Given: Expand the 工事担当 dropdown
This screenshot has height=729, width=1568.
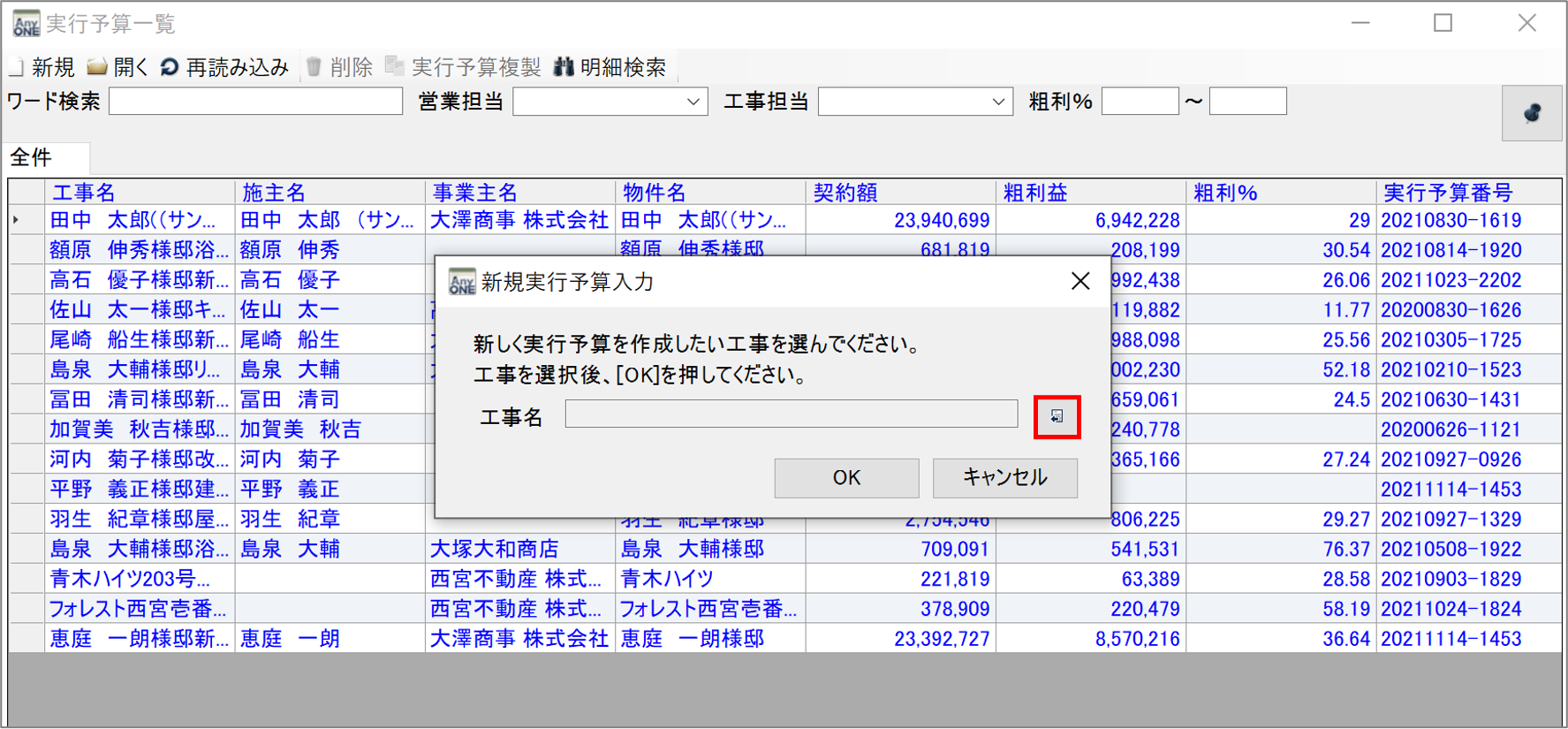Looking at the screenshot, I should tap(999, 103).
